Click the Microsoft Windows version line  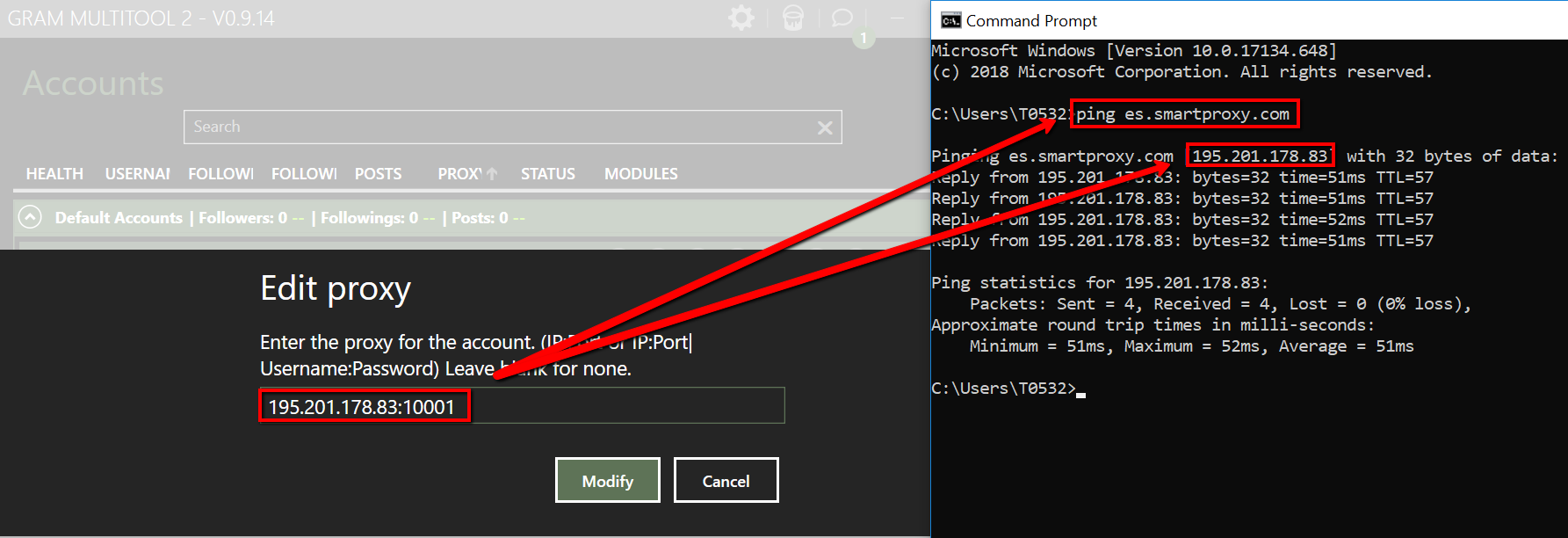coord(1134,50)
